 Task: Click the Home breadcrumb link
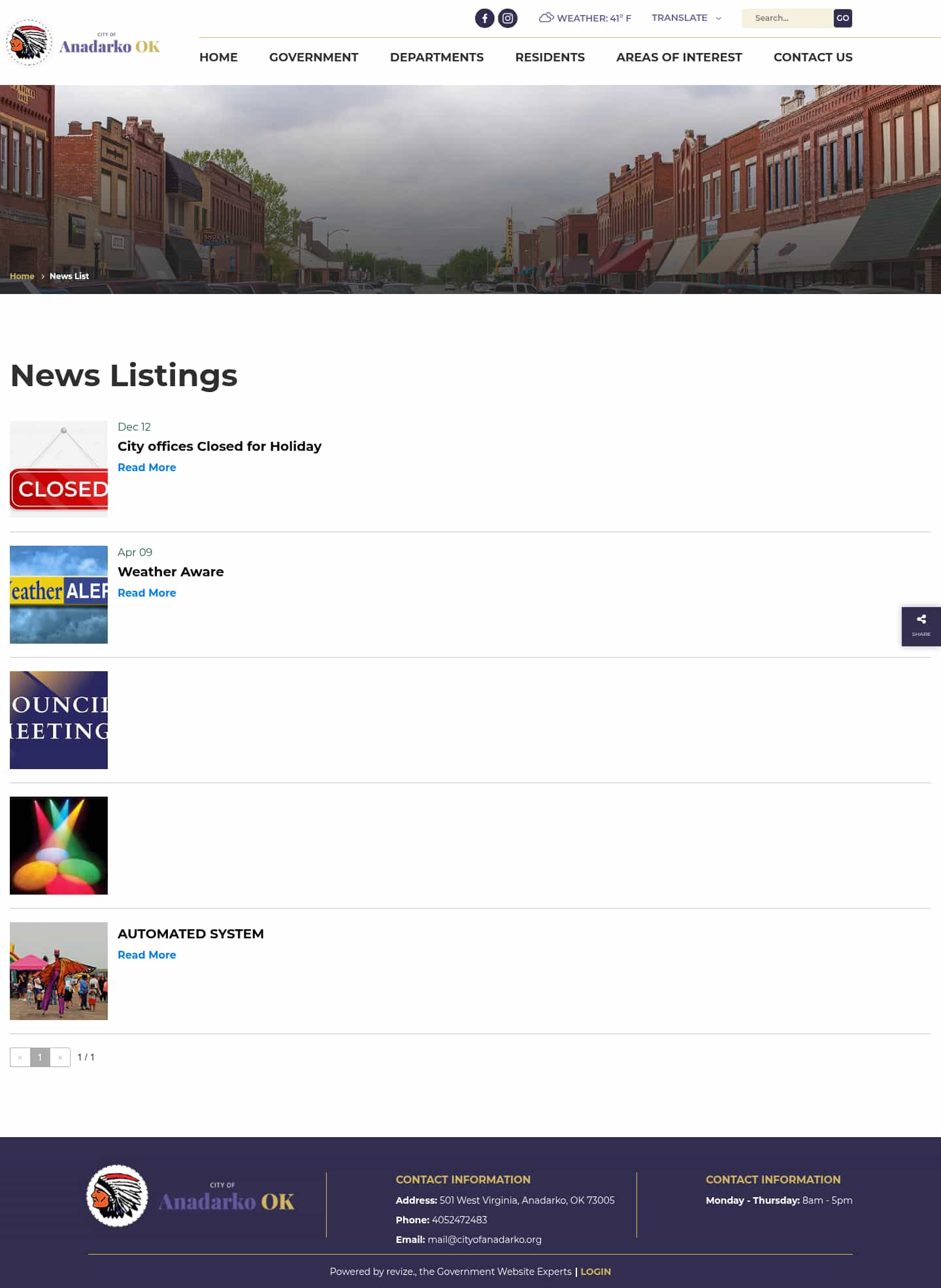pos(22,276)
